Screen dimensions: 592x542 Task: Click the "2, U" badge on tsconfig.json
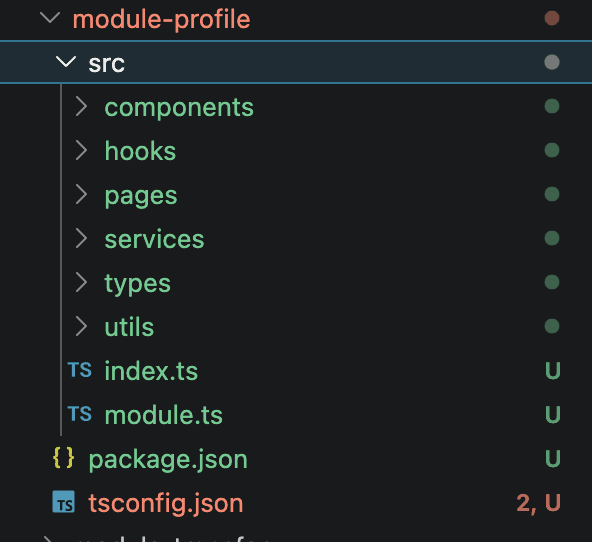pyautogui.click(x=538, y=503)
